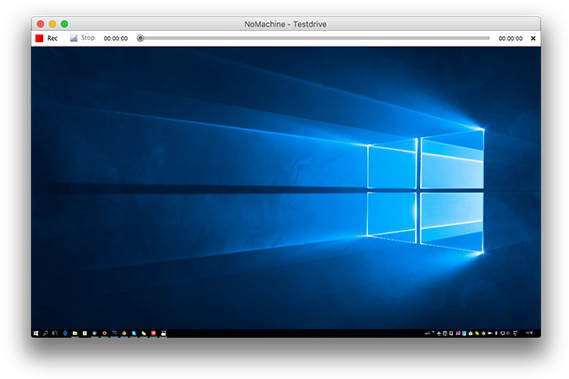Screen dimensions: 569x379
Task: Click the recording progress slider handle
Action: click(x=140, y=38)
